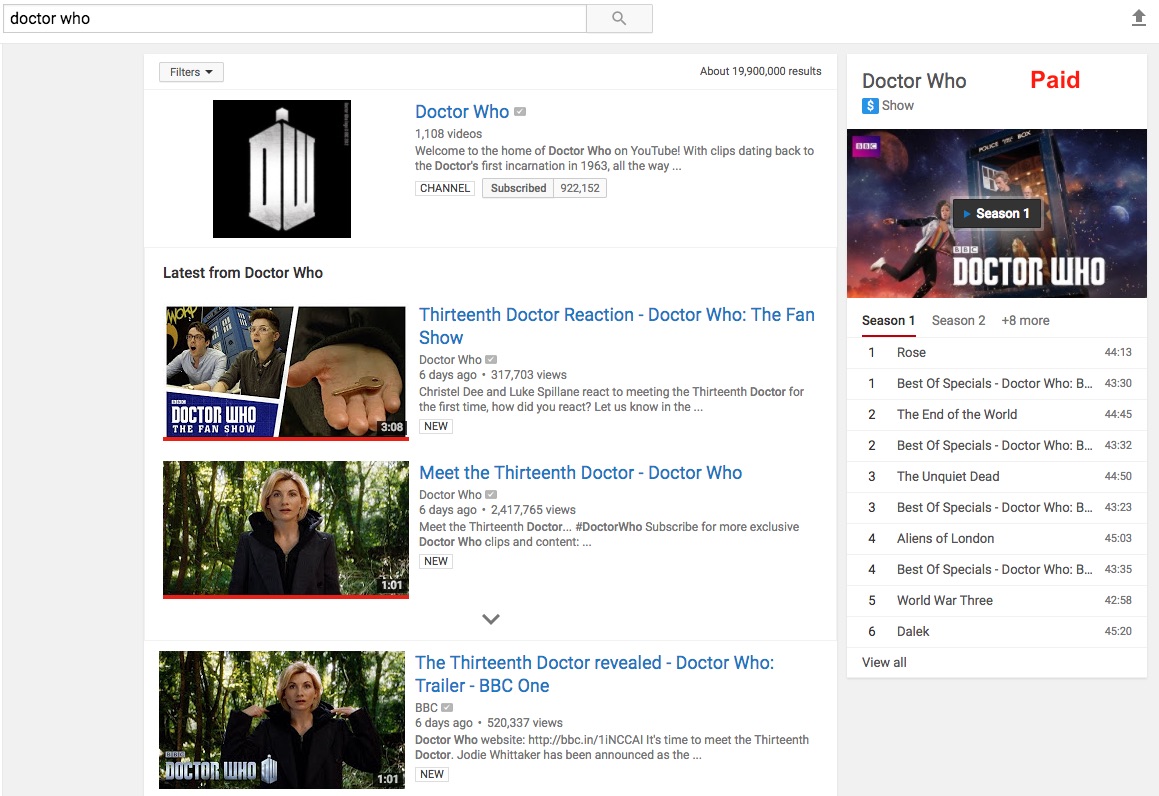Play Best Of Specials lasting 43:35

coord(997,570)
